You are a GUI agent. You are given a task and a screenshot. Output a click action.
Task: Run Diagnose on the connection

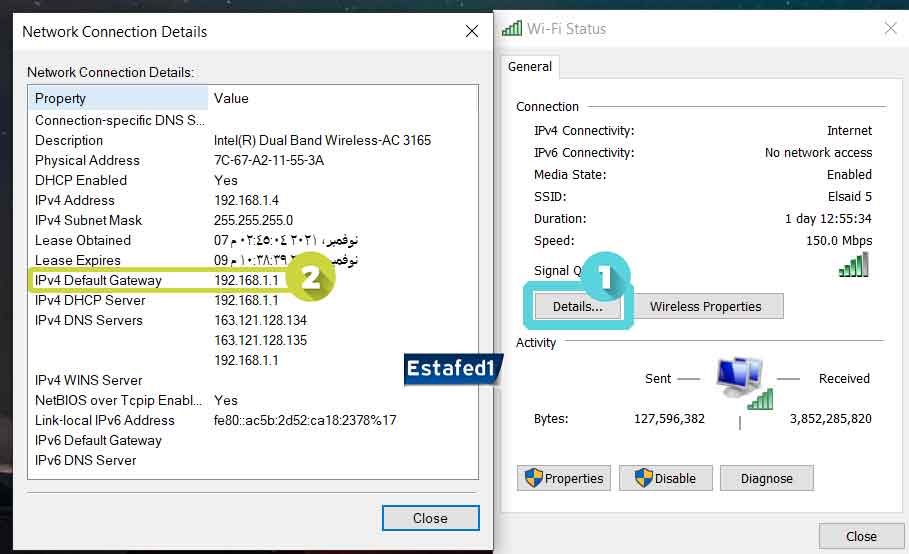(x=766, y=478)
